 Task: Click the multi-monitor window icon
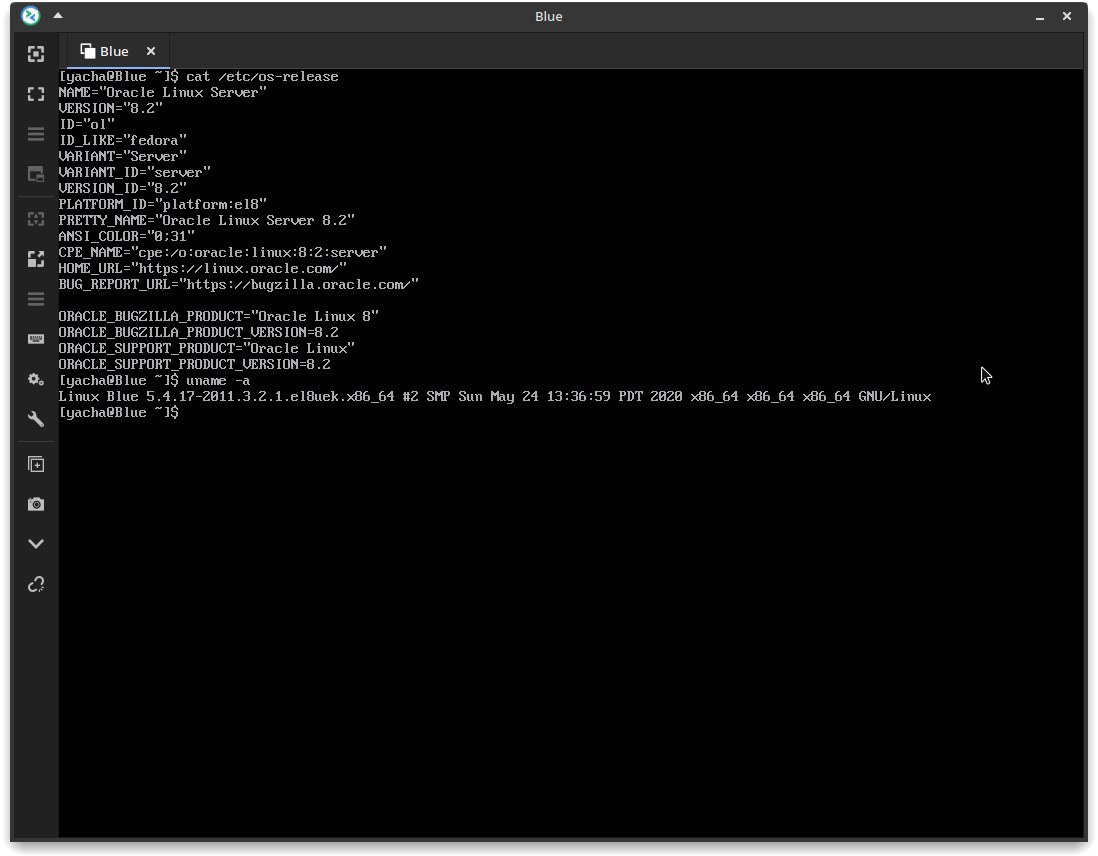click(36, 174)
